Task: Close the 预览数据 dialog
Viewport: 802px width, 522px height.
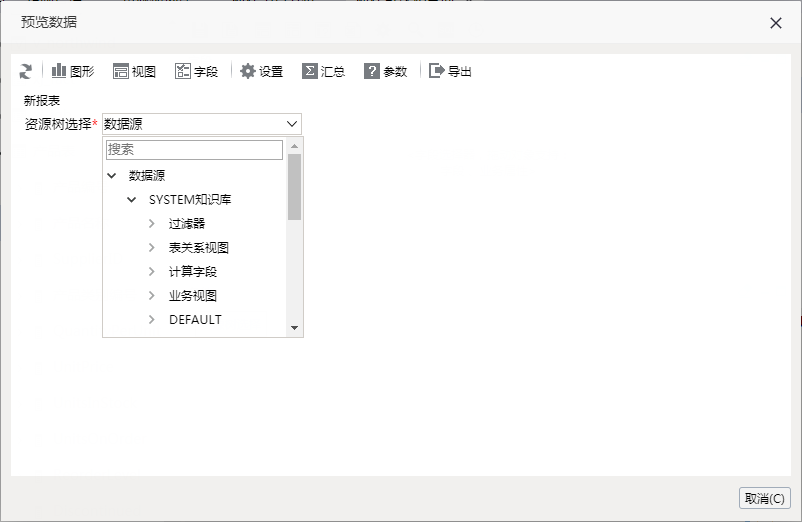Action: pyautogui.click(x=775, y=23)
